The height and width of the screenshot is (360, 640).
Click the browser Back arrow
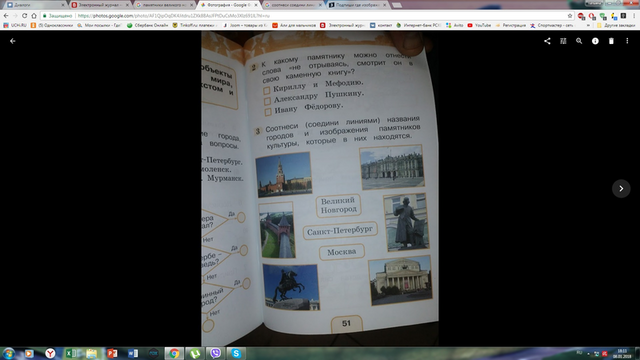click(6, 16)
